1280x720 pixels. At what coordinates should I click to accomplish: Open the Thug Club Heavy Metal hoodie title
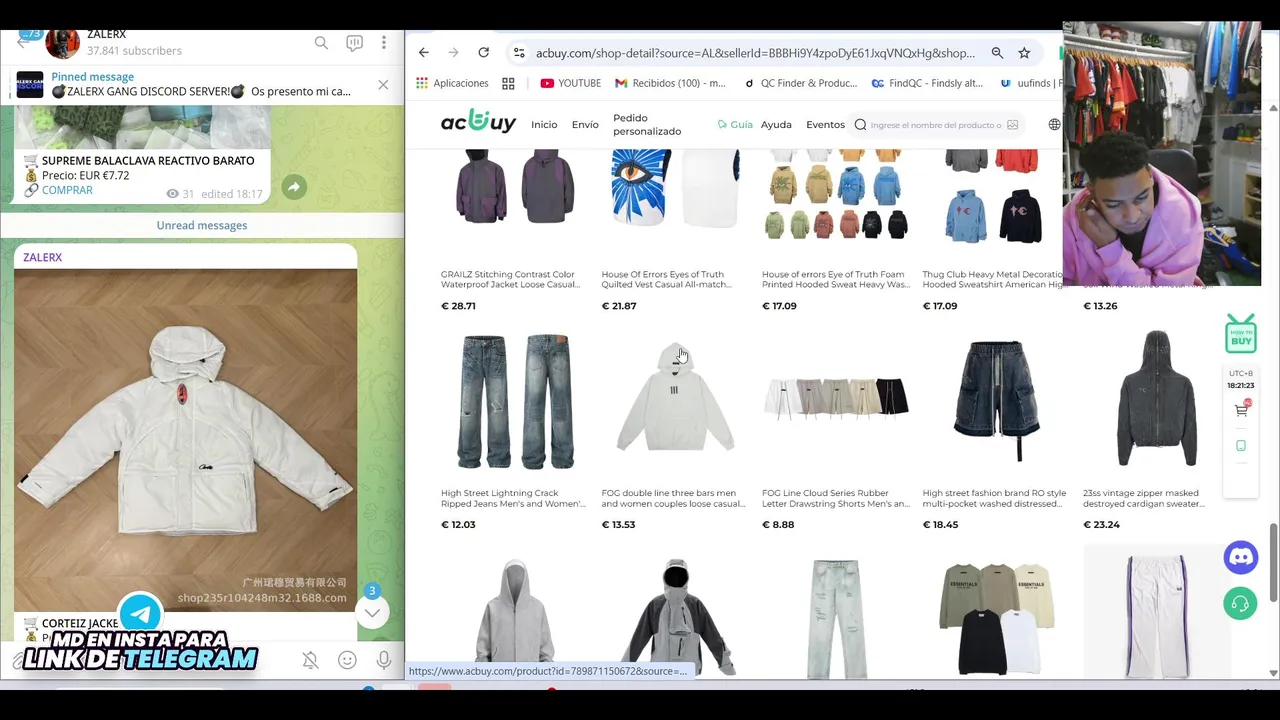pos(993,279)
